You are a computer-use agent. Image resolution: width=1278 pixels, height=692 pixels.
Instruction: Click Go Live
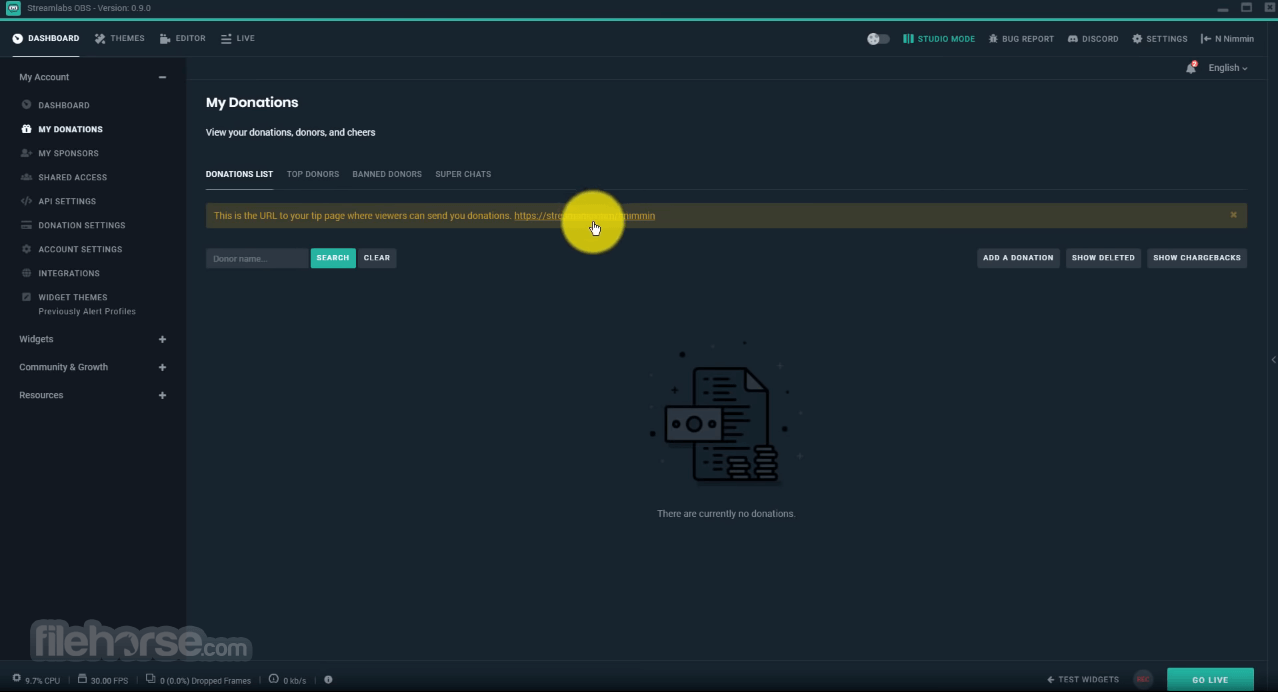click(x=1210, y=680)
